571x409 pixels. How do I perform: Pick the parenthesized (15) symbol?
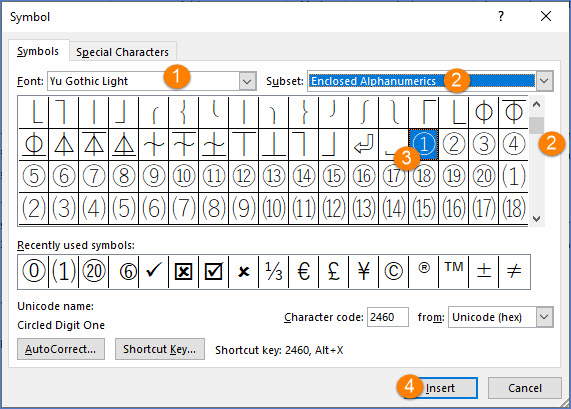[424, 208]
